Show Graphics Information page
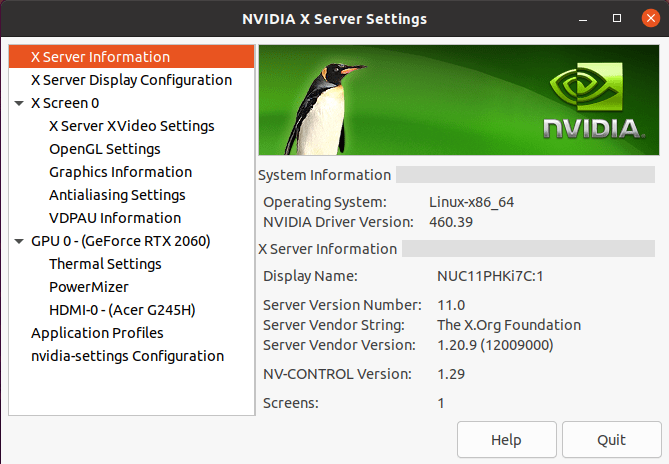The width and height of the screenshot is (669, 464). tap(120, 172)
